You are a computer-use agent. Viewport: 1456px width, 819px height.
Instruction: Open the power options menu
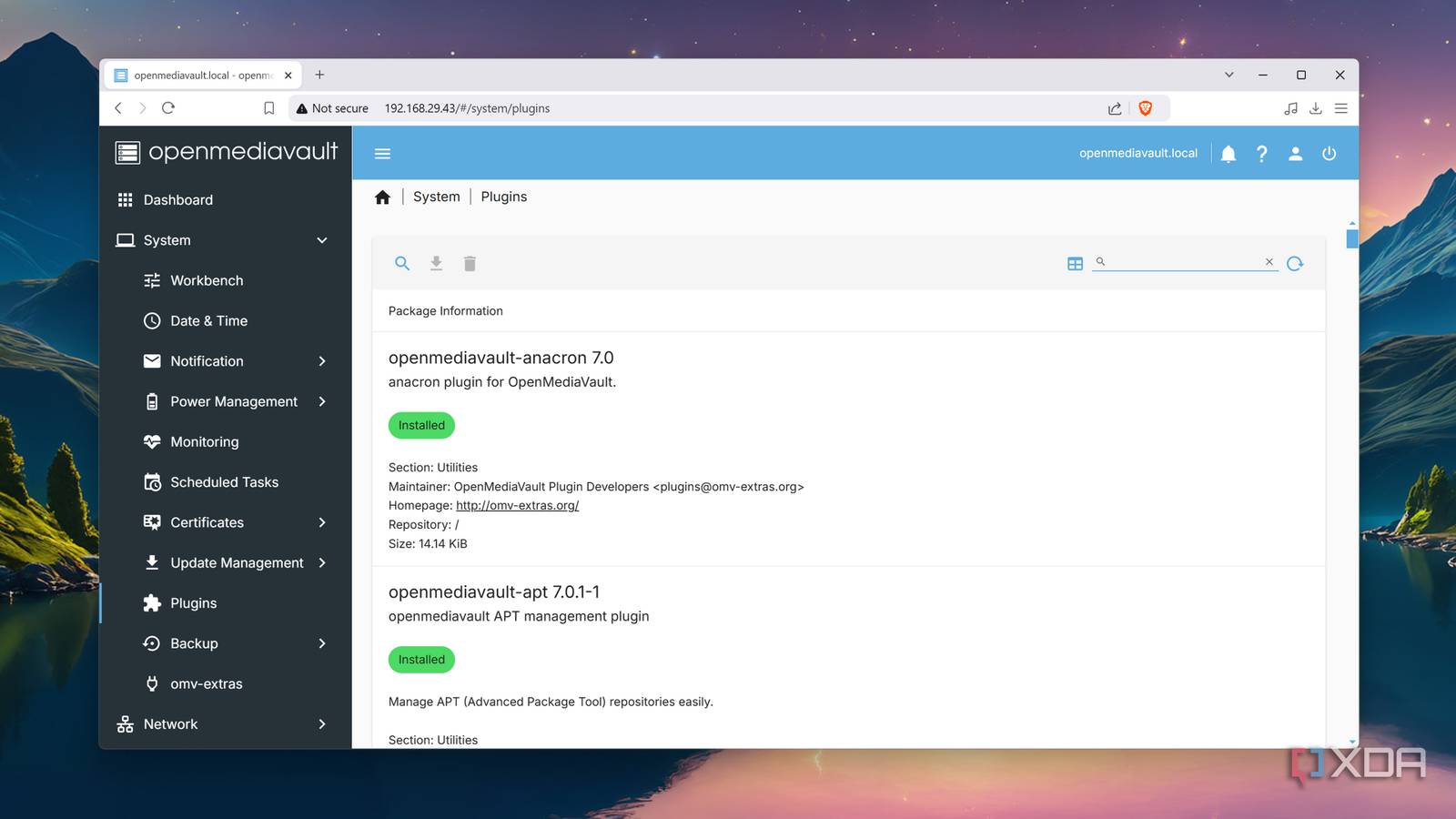coord(1330,154)
